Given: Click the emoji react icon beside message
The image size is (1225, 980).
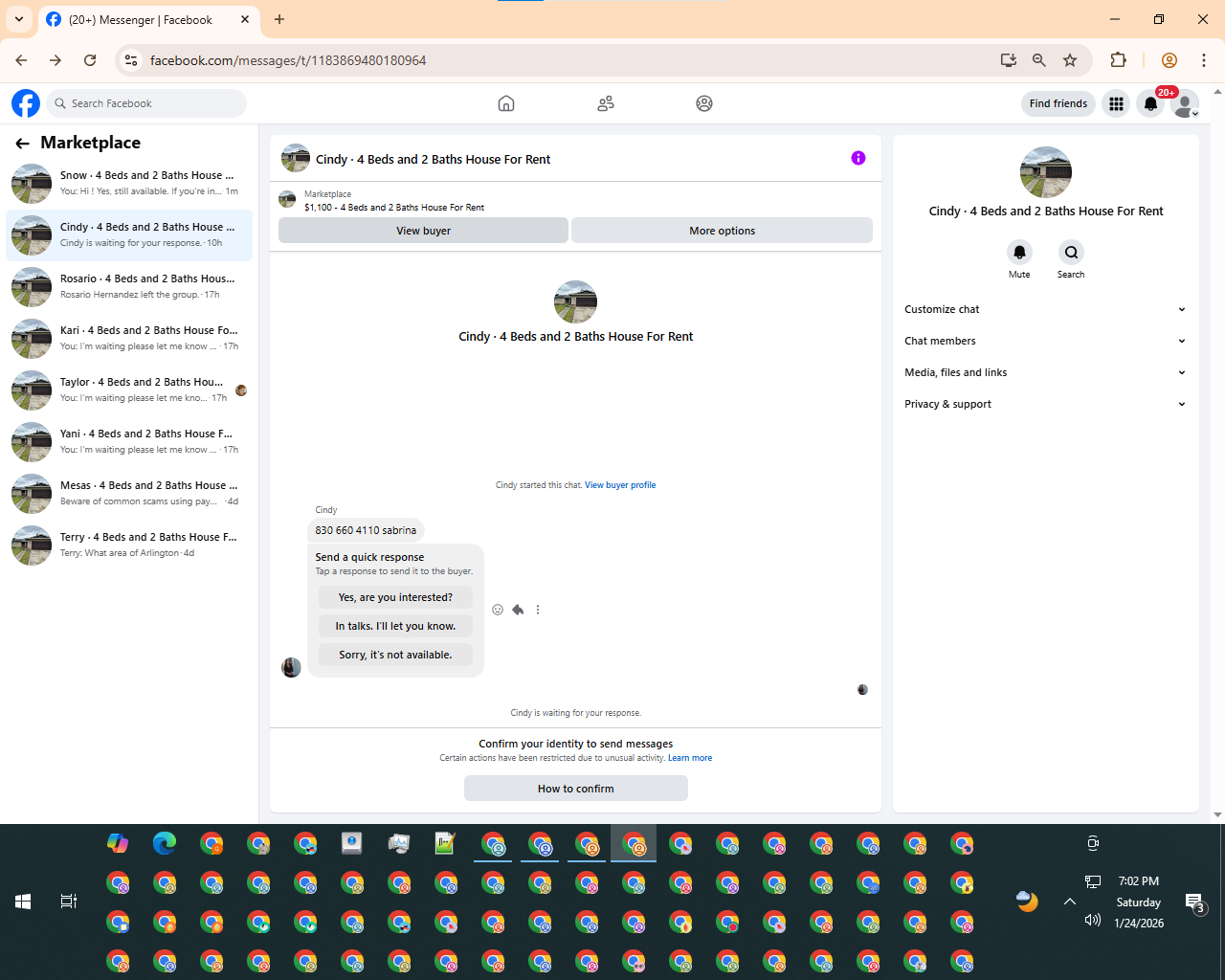Looking at the screenshot, I should [498, 610].
